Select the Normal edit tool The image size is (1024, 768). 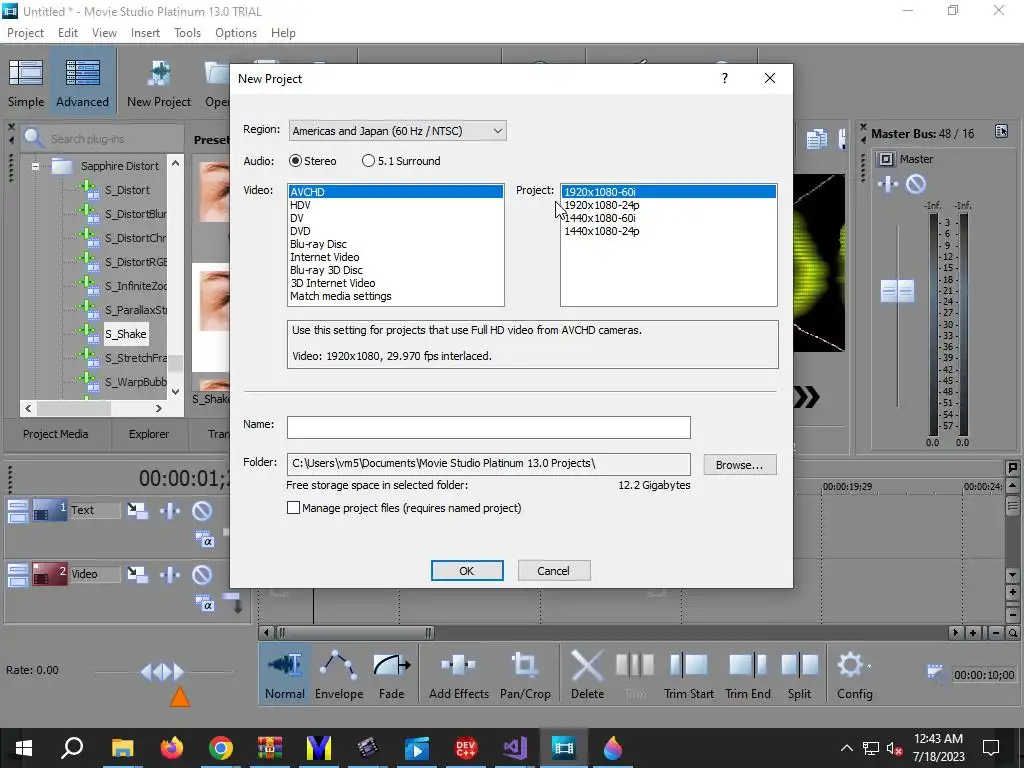(285, 676)
